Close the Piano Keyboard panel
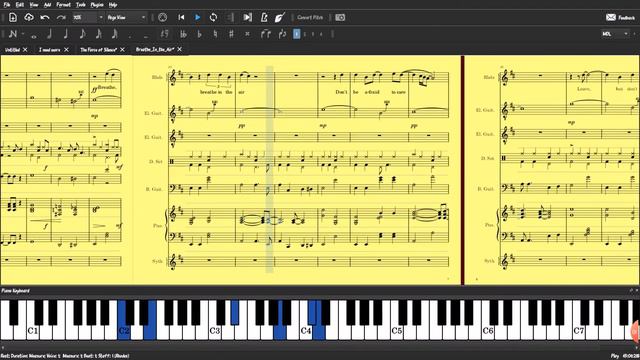Viewport: 640px width, 360px height. click(x=636, y=291)
